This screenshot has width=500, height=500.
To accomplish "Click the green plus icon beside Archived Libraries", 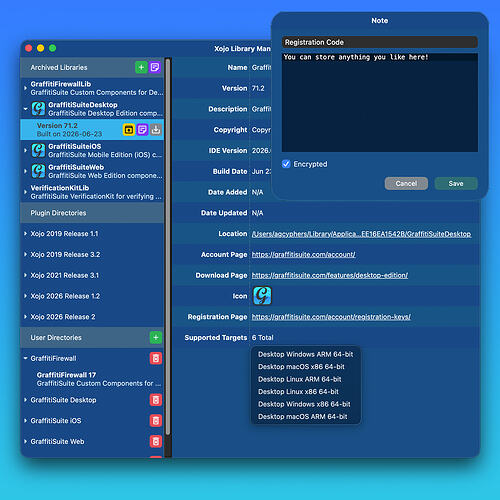I will point(141,67).
